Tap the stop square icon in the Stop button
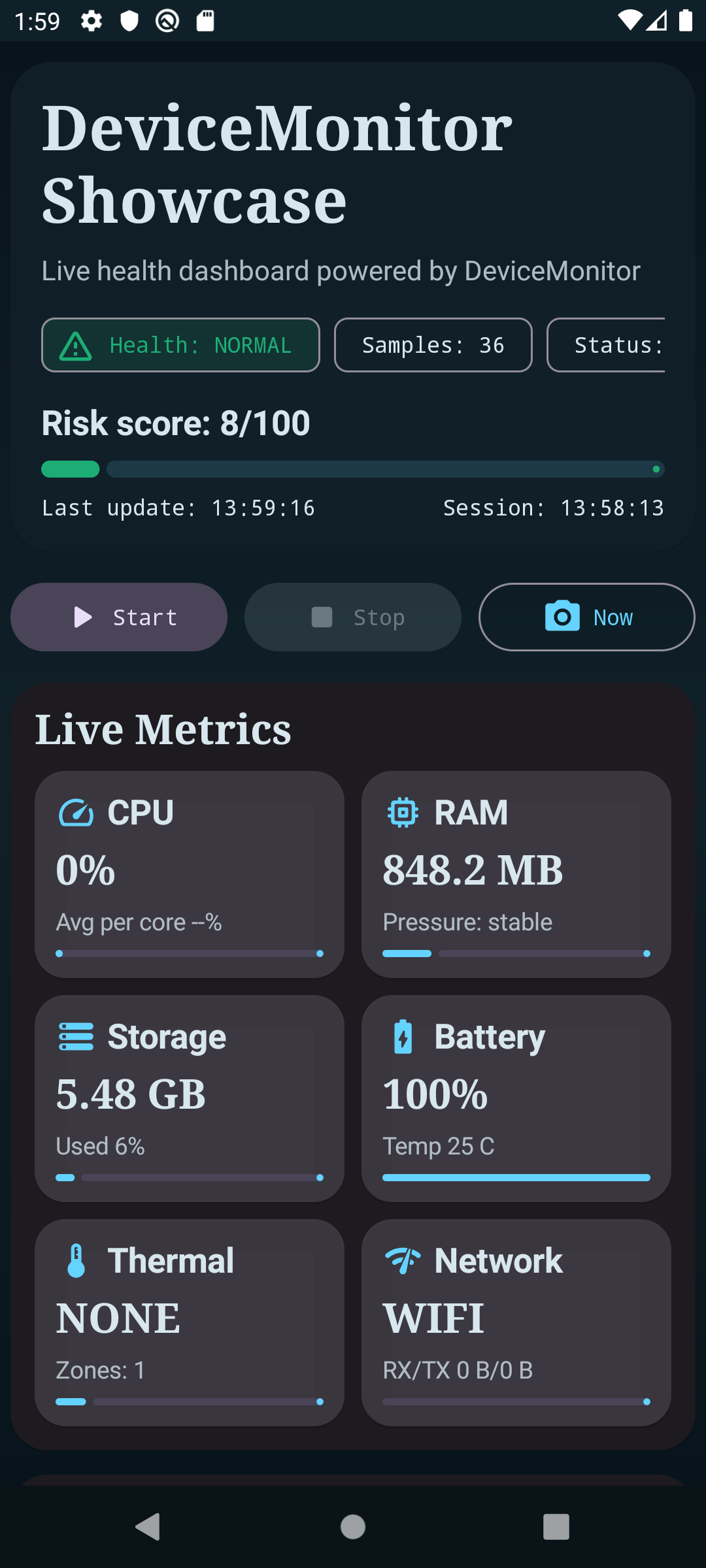Image resolution: width=706 pixels, height=1568 pixels. 322,616
